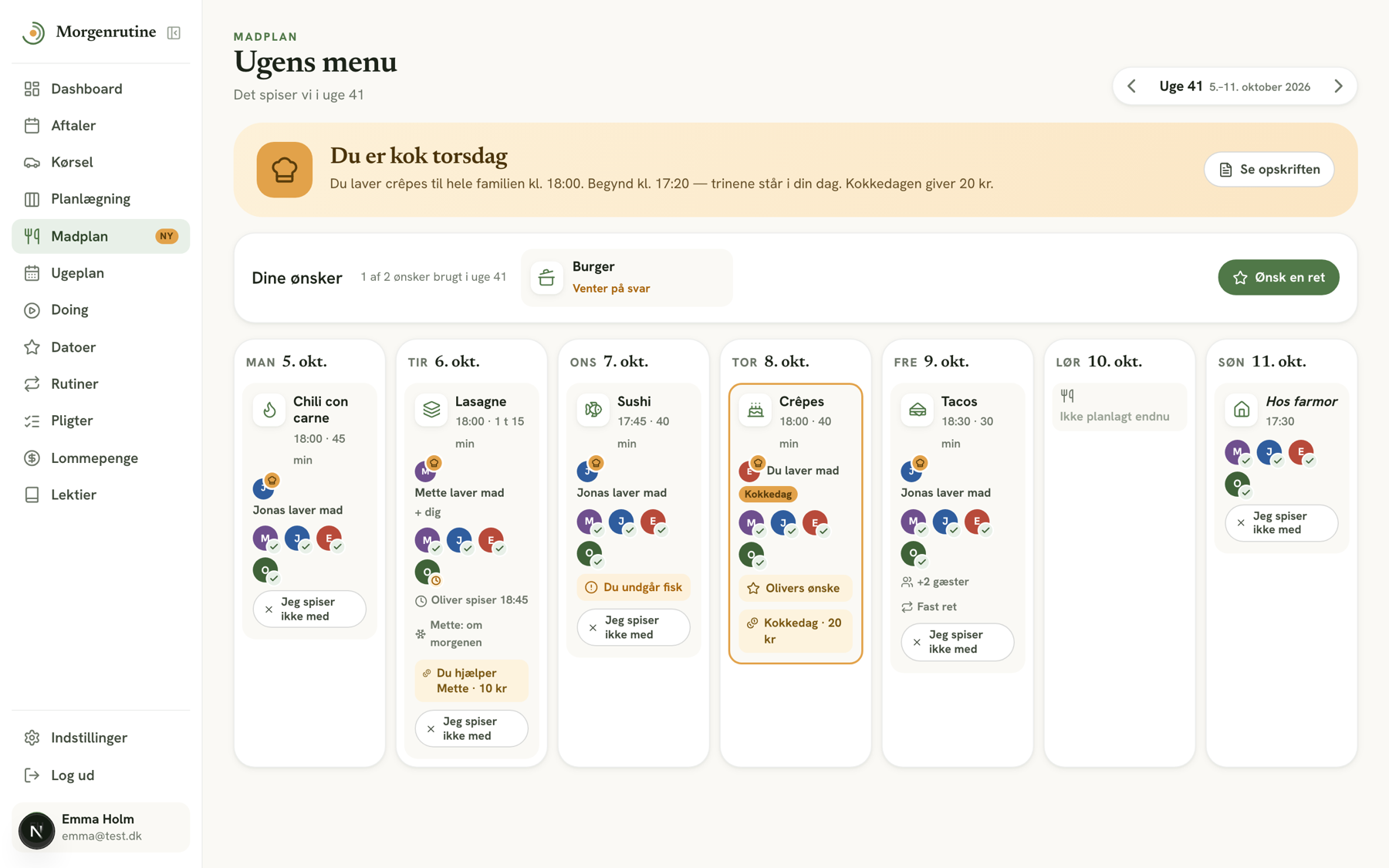The image size is (1389, 868).
Task: Click the Tacos dish icon
Action: (918, 410)
